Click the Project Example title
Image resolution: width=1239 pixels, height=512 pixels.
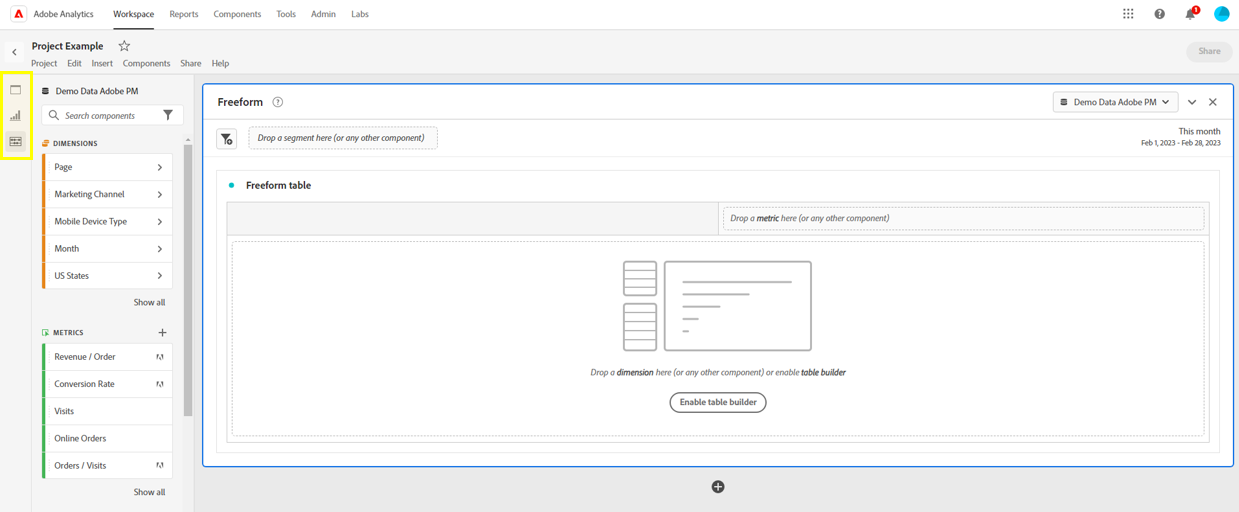[67, 46]
